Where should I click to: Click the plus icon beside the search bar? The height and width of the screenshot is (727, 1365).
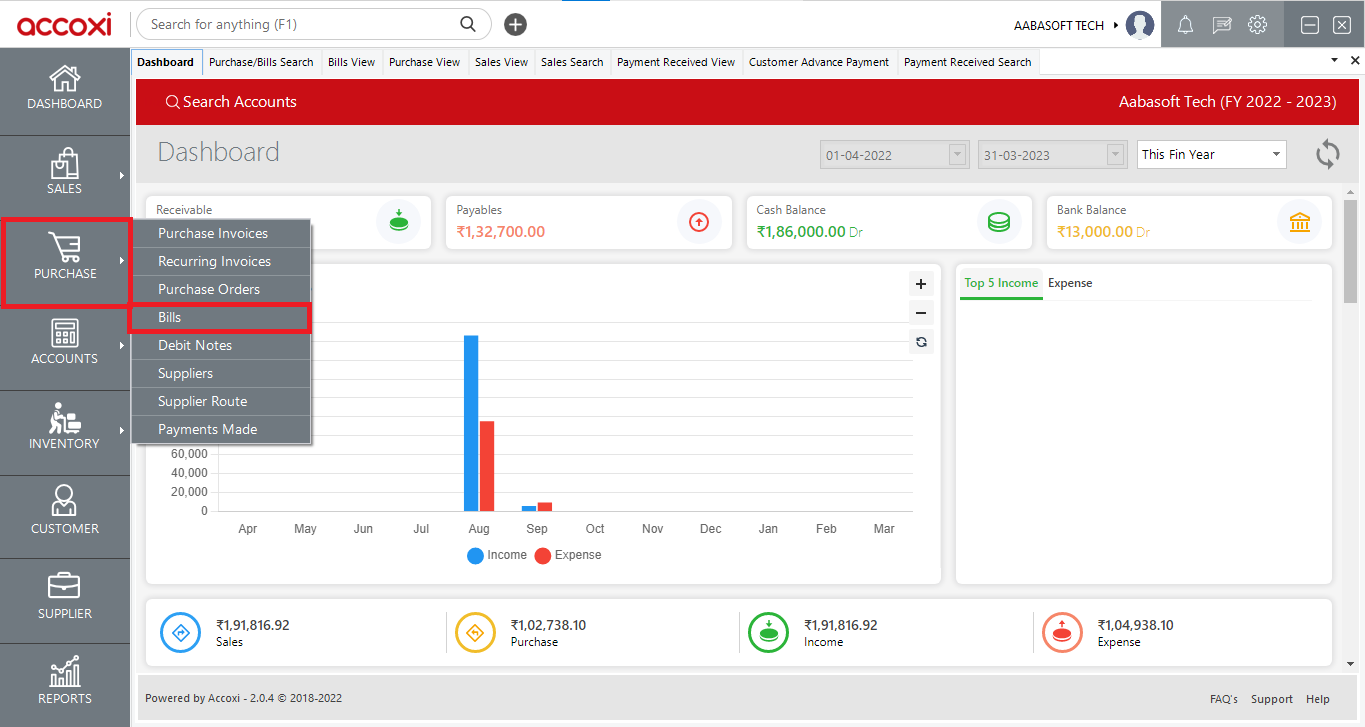tap(515, 24)
